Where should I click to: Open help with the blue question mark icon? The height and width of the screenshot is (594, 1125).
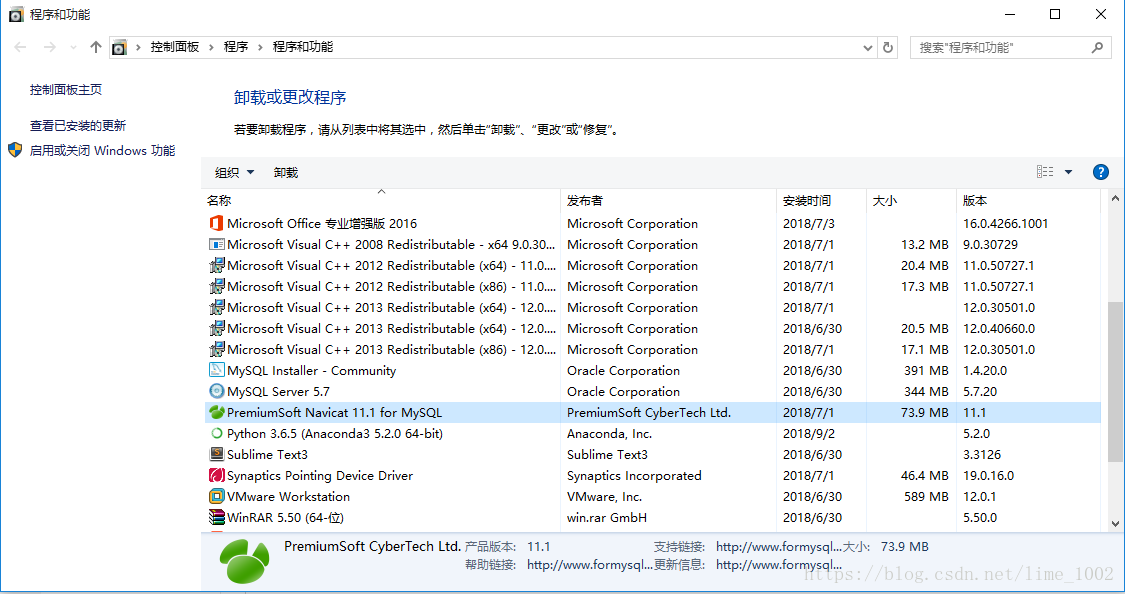tap(1101, 172)
